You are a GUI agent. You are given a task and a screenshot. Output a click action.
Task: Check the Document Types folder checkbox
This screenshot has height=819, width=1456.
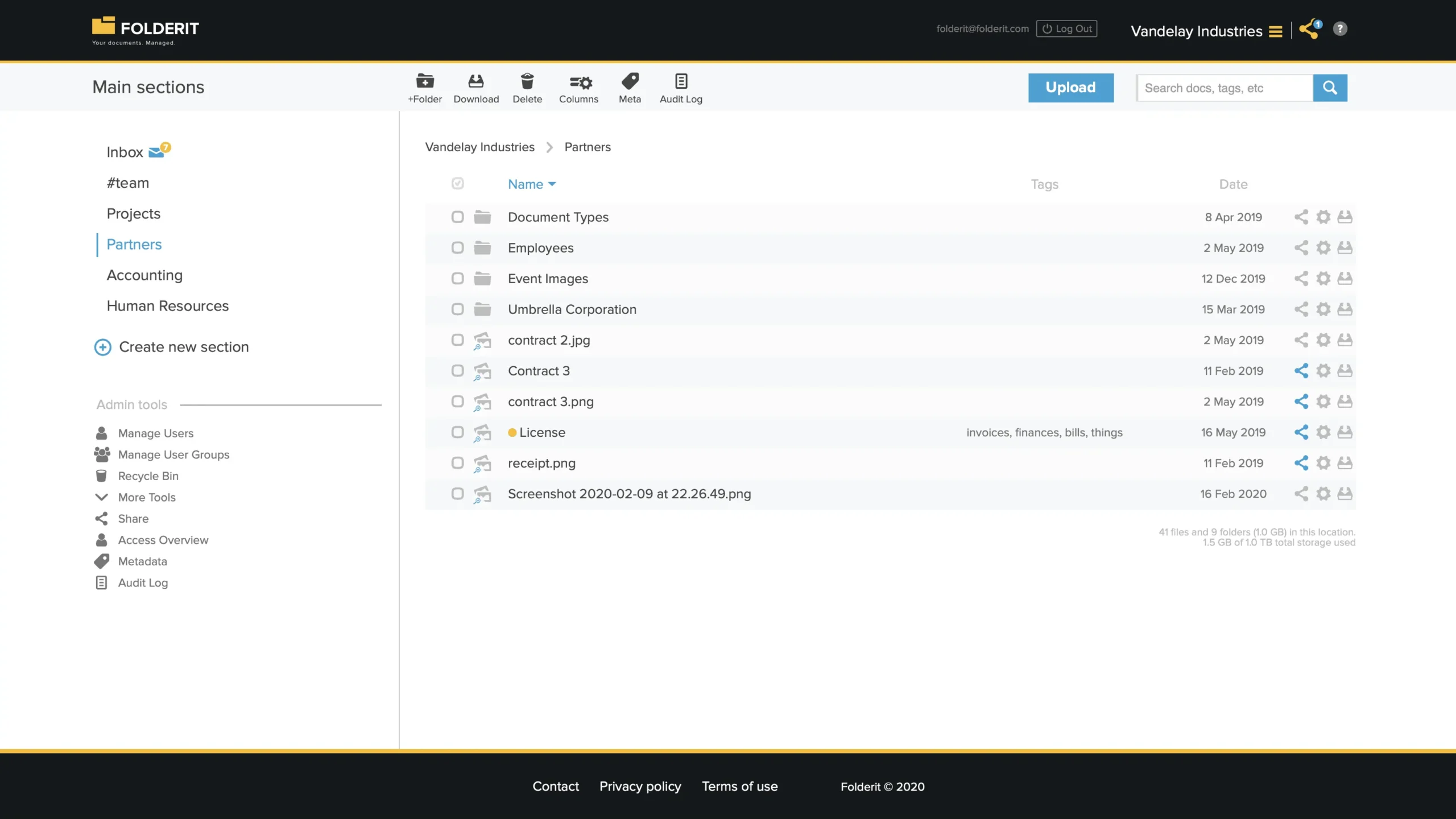457,217
